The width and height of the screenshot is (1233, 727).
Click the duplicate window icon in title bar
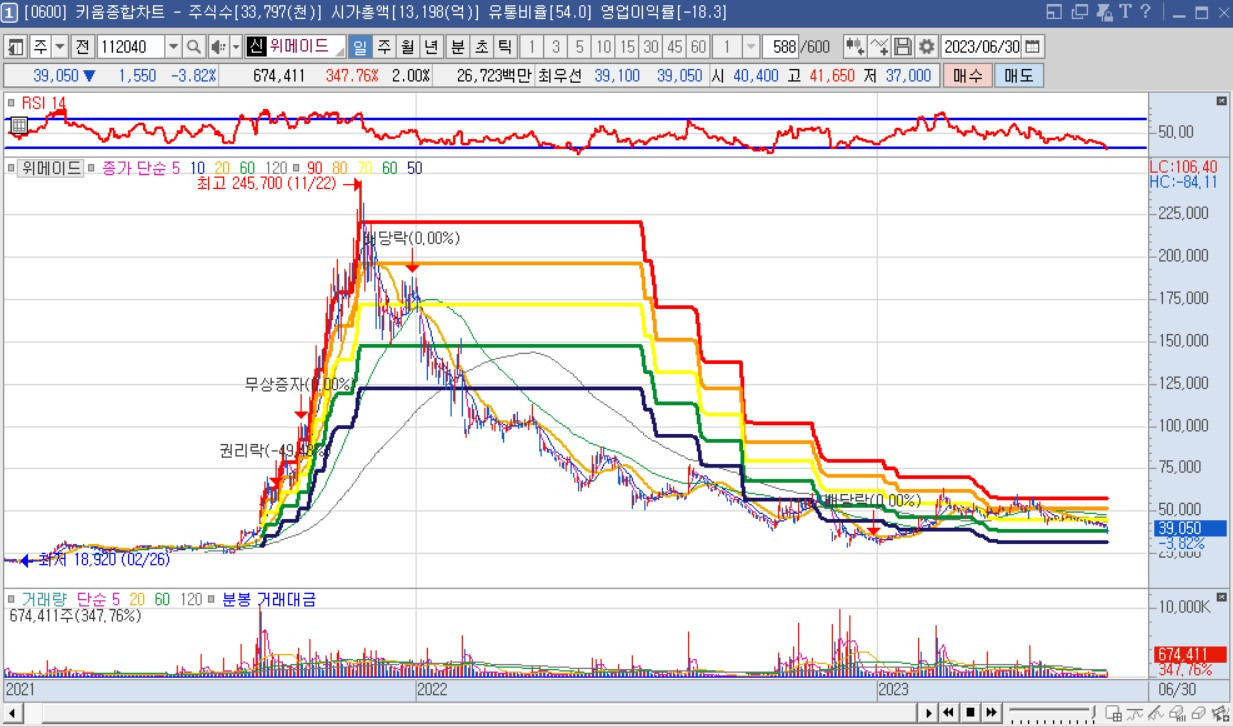click(1079, 12)
